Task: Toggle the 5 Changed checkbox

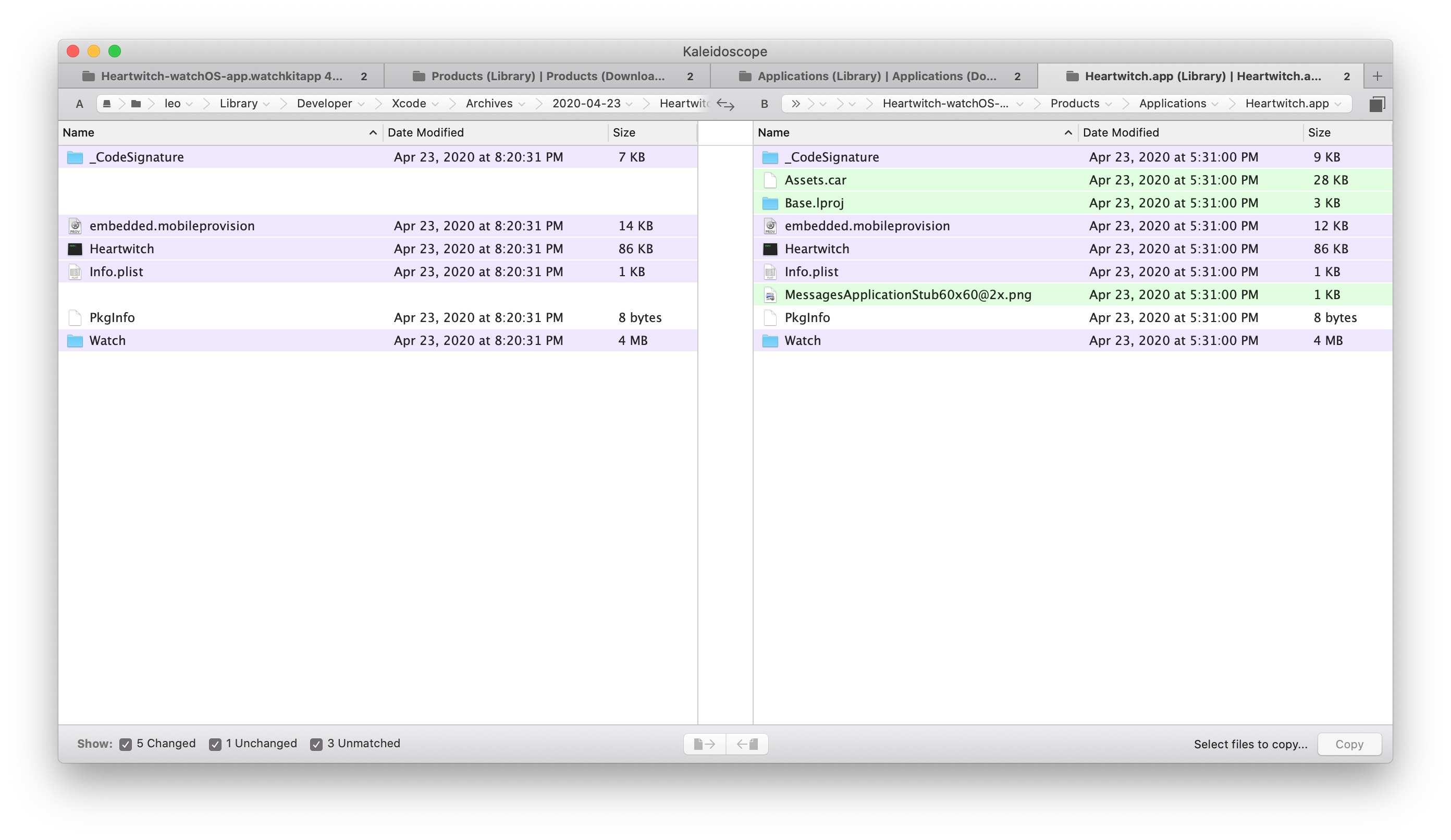Action: point(126,745)
